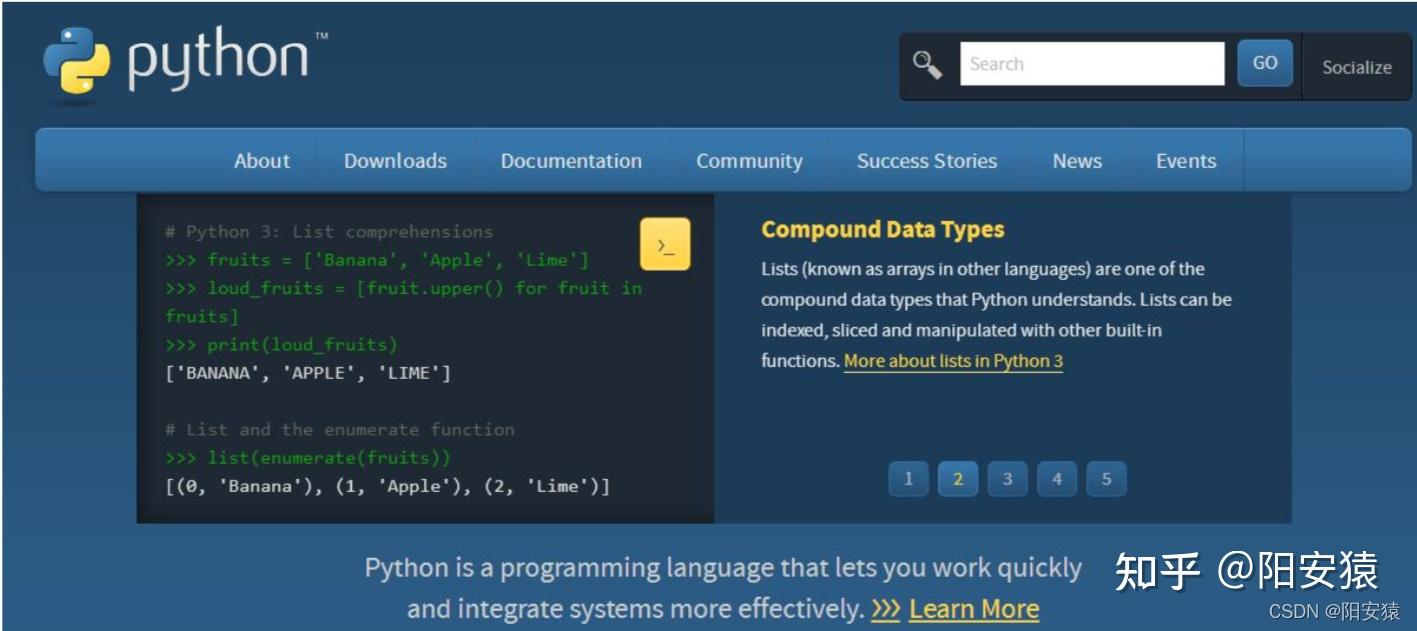Select carousel slide 3

pyautogui.click(x=1007, y=479)
